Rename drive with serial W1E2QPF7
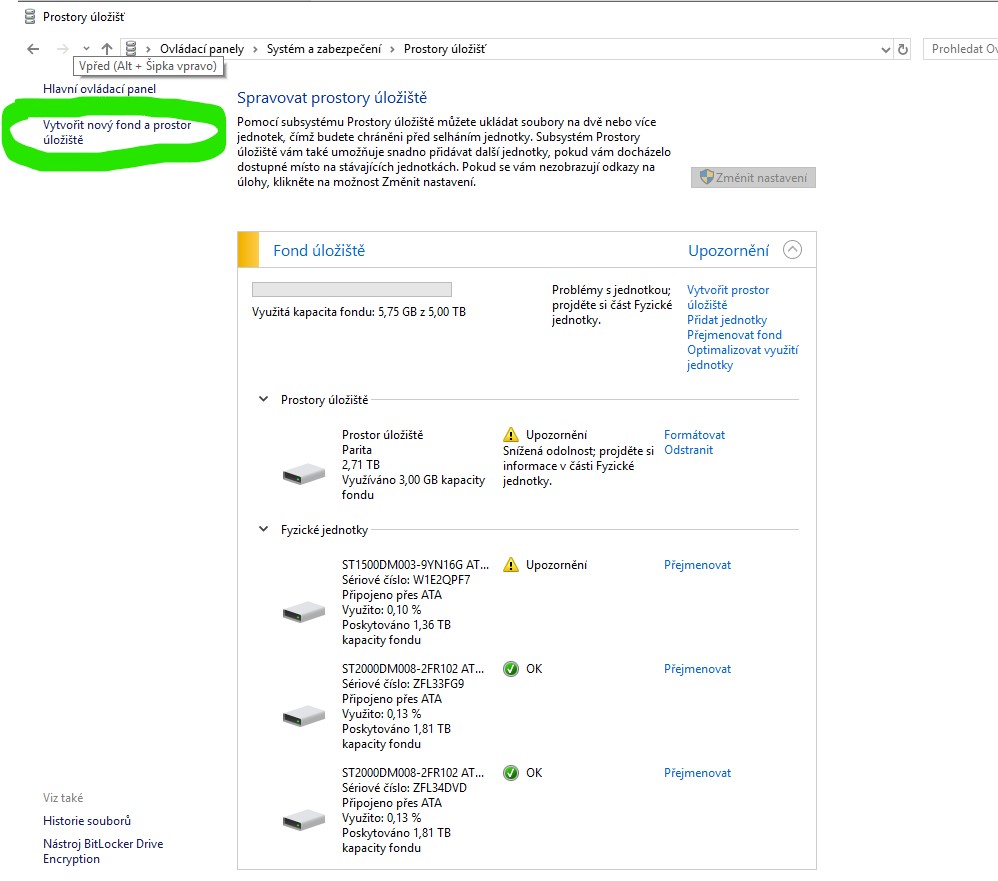The image size is (998, 881). 698,565
